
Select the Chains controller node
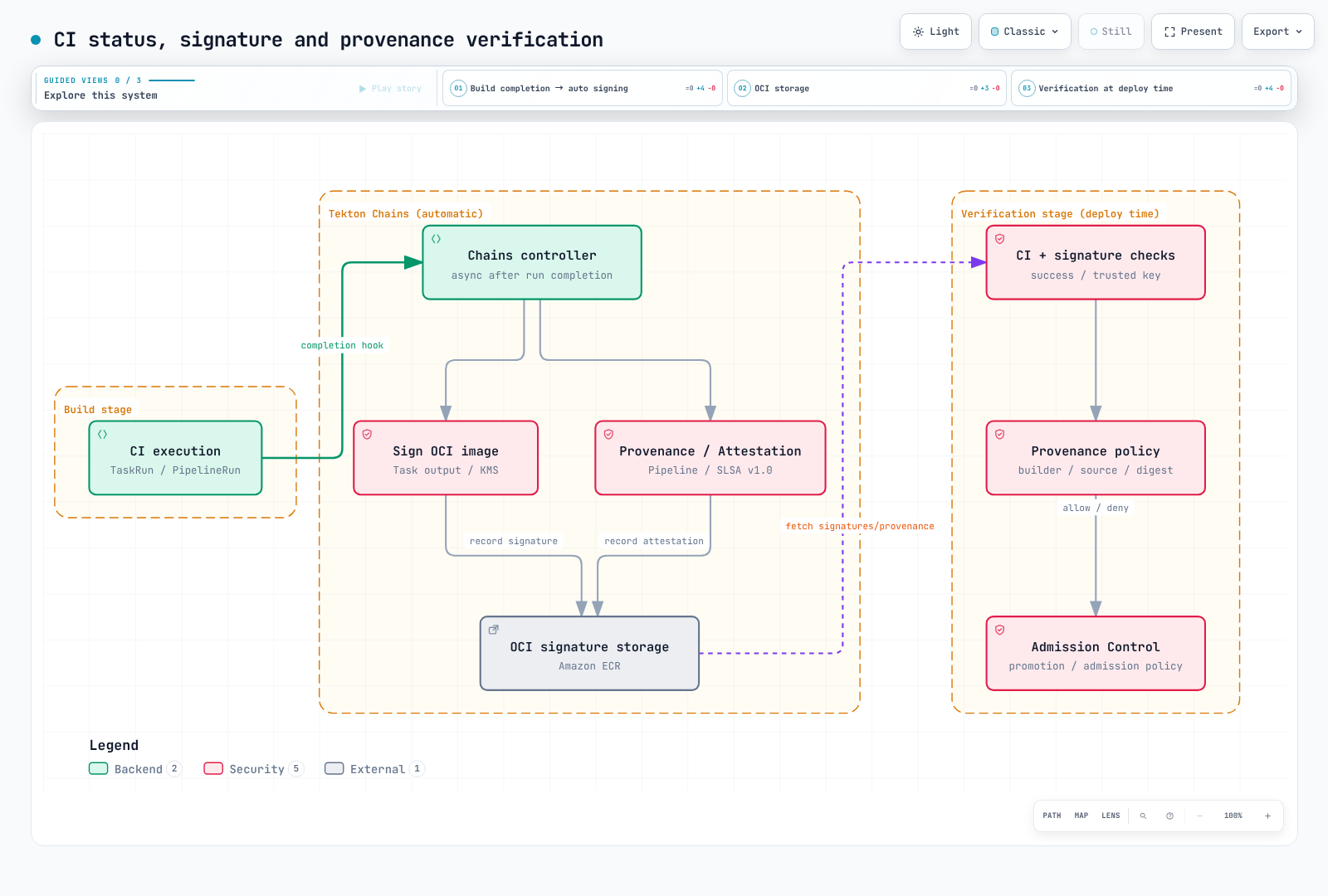click(x=532, y=262)
